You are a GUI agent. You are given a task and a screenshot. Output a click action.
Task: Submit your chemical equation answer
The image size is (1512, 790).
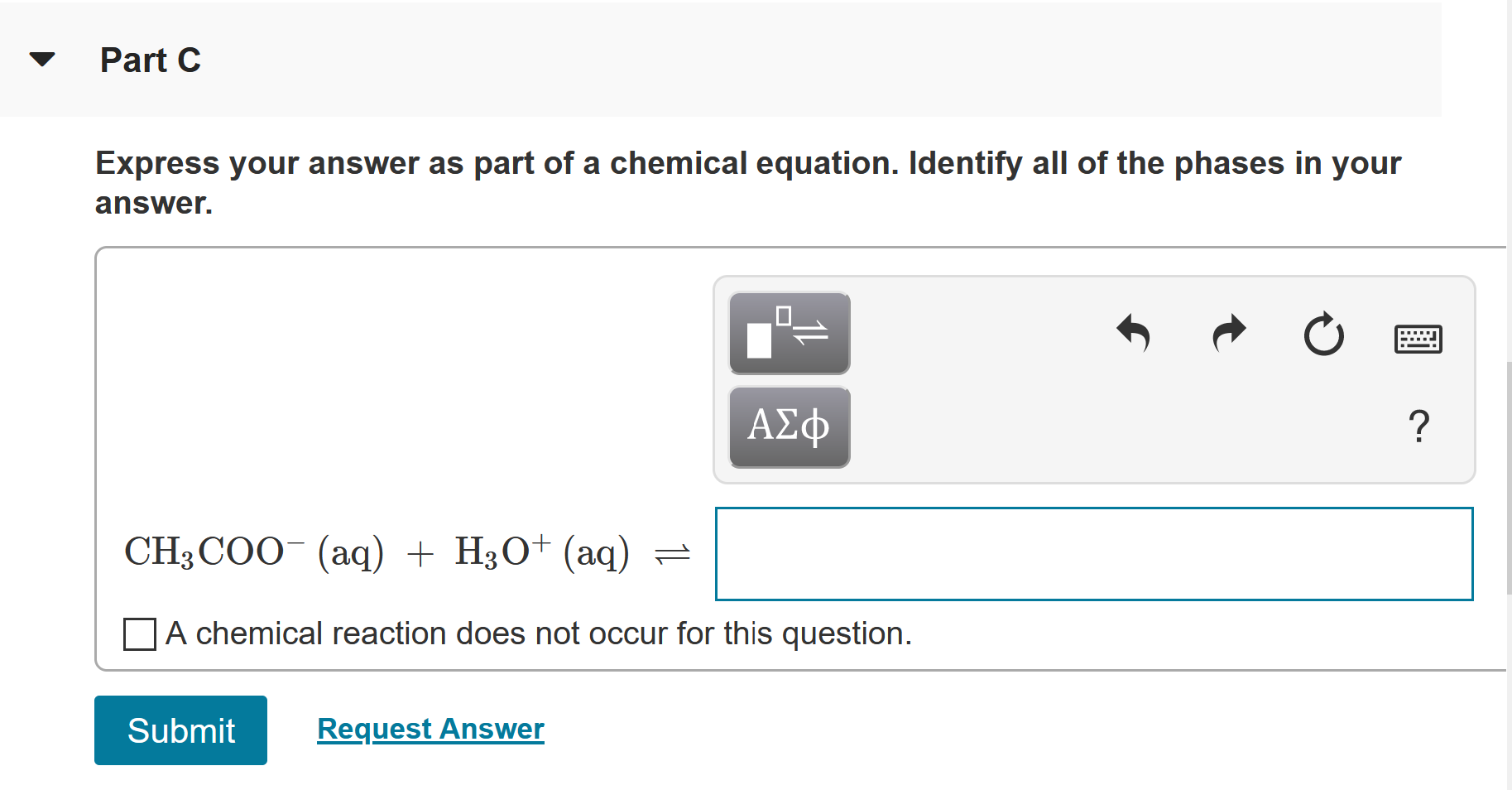coord(180,730)
